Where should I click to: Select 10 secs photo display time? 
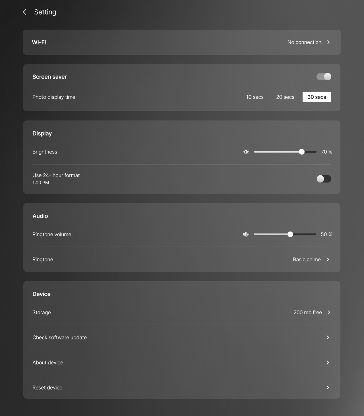coord(255,97)
